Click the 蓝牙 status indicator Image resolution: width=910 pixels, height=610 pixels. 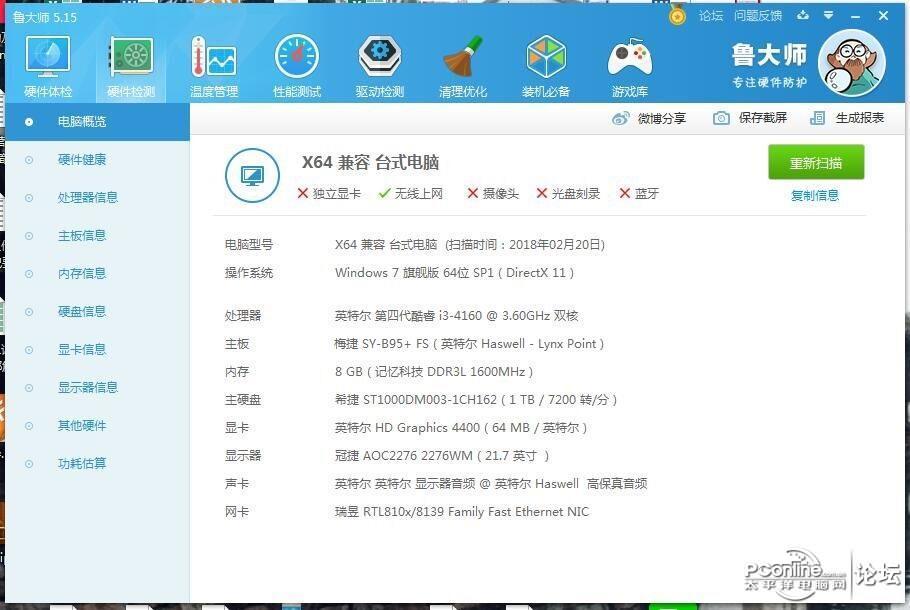[x=640, y=193]
